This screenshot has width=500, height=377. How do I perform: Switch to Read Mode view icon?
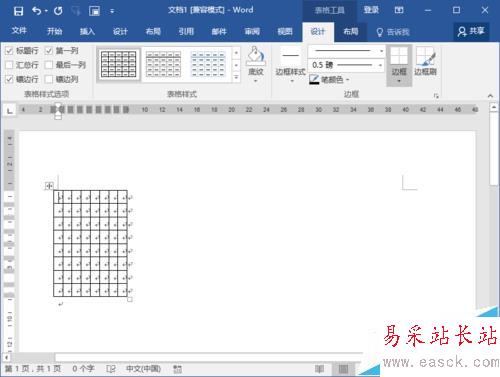point(319,369)
